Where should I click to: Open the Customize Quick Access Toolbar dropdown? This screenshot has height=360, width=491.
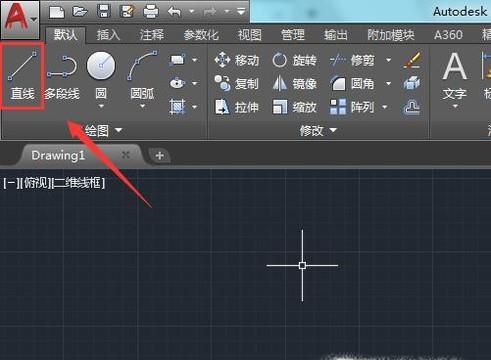pos(241,12)
